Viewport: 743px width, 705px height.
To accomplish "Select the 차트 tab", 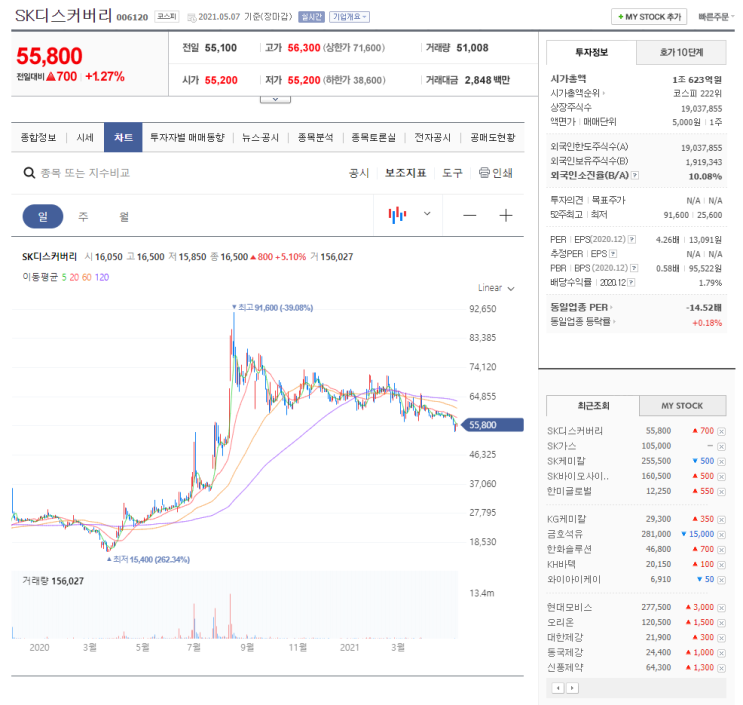I will [x=123, y=137].
